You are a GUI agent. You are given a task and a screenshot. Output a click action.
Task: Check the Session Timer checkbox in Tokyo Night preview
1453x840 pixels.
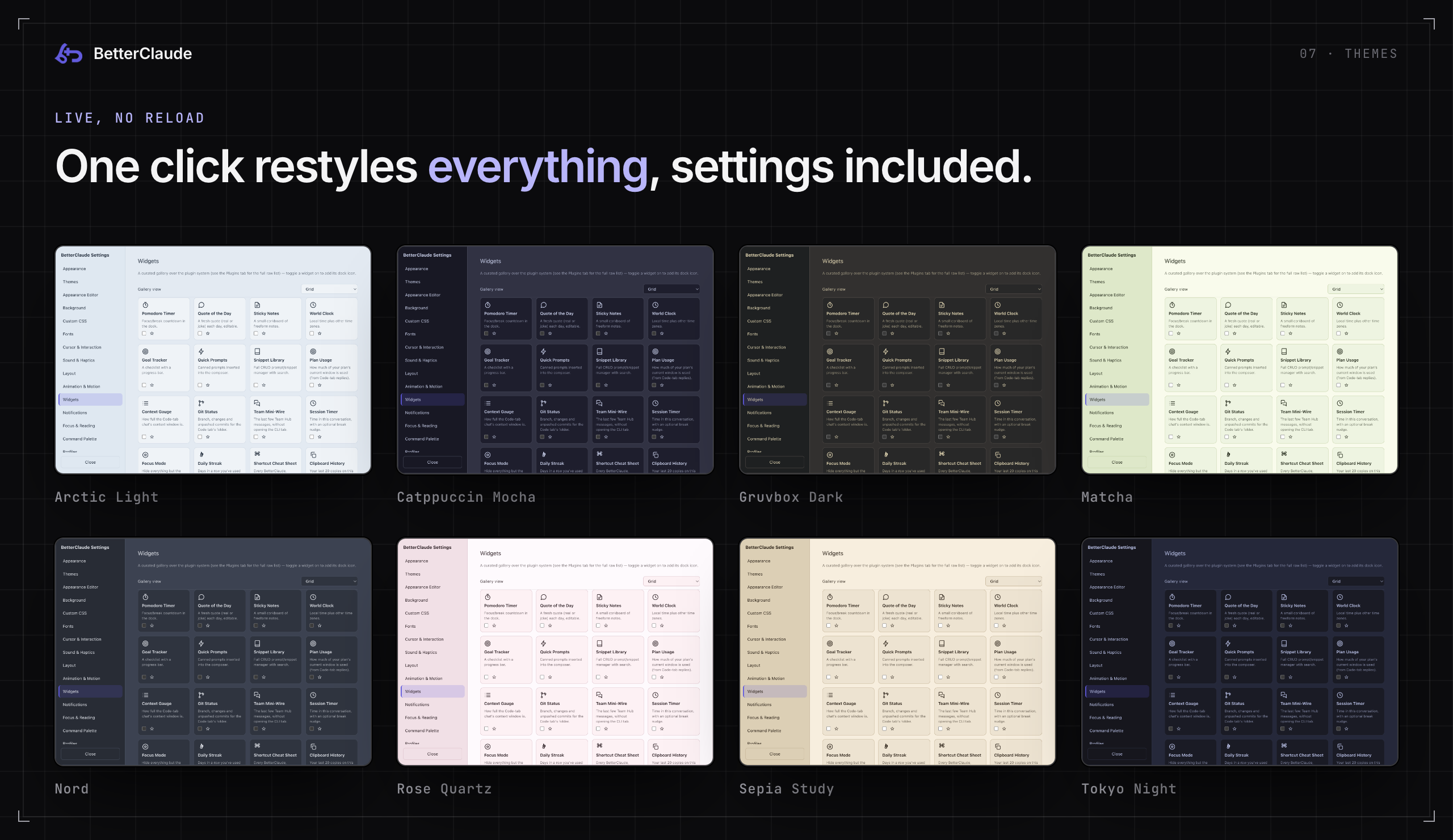(x=1339, y=729)
